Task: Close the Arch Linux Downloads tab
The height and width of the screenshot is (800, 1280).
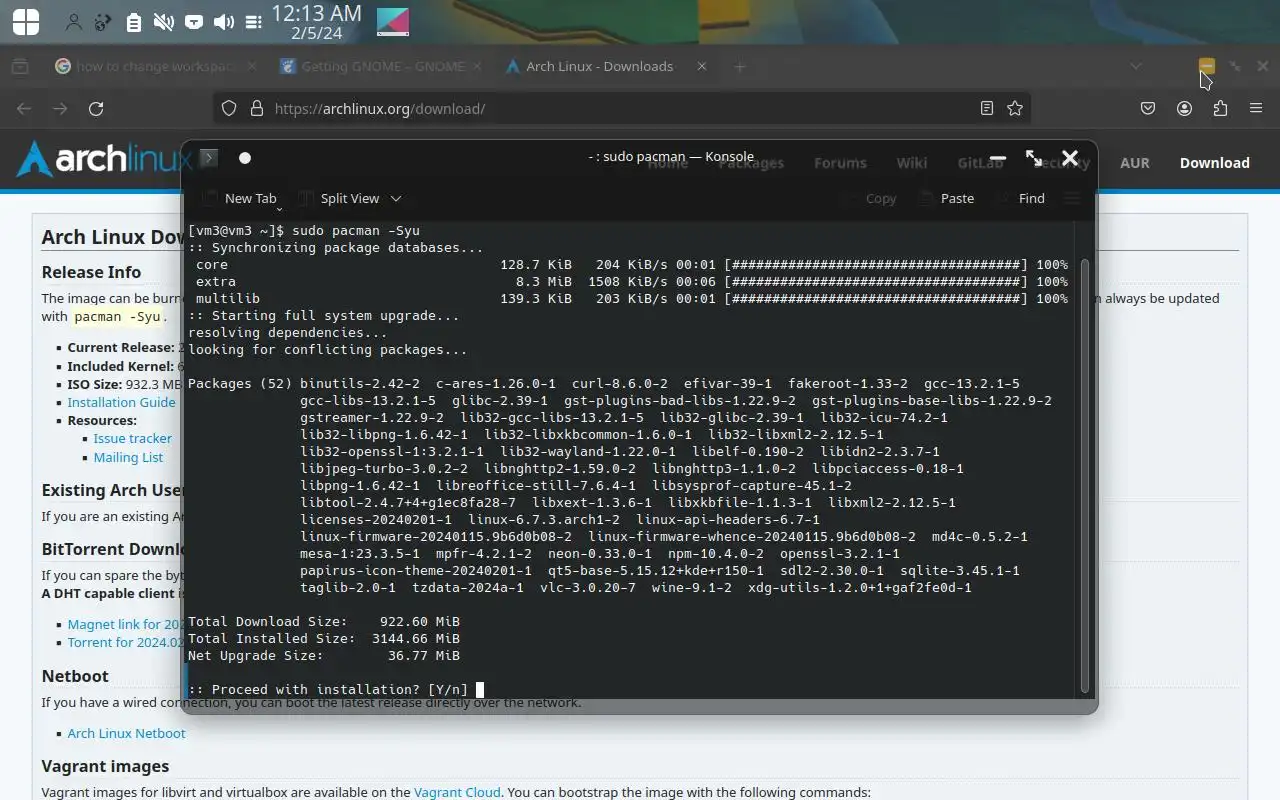Action: coord(701,66)
